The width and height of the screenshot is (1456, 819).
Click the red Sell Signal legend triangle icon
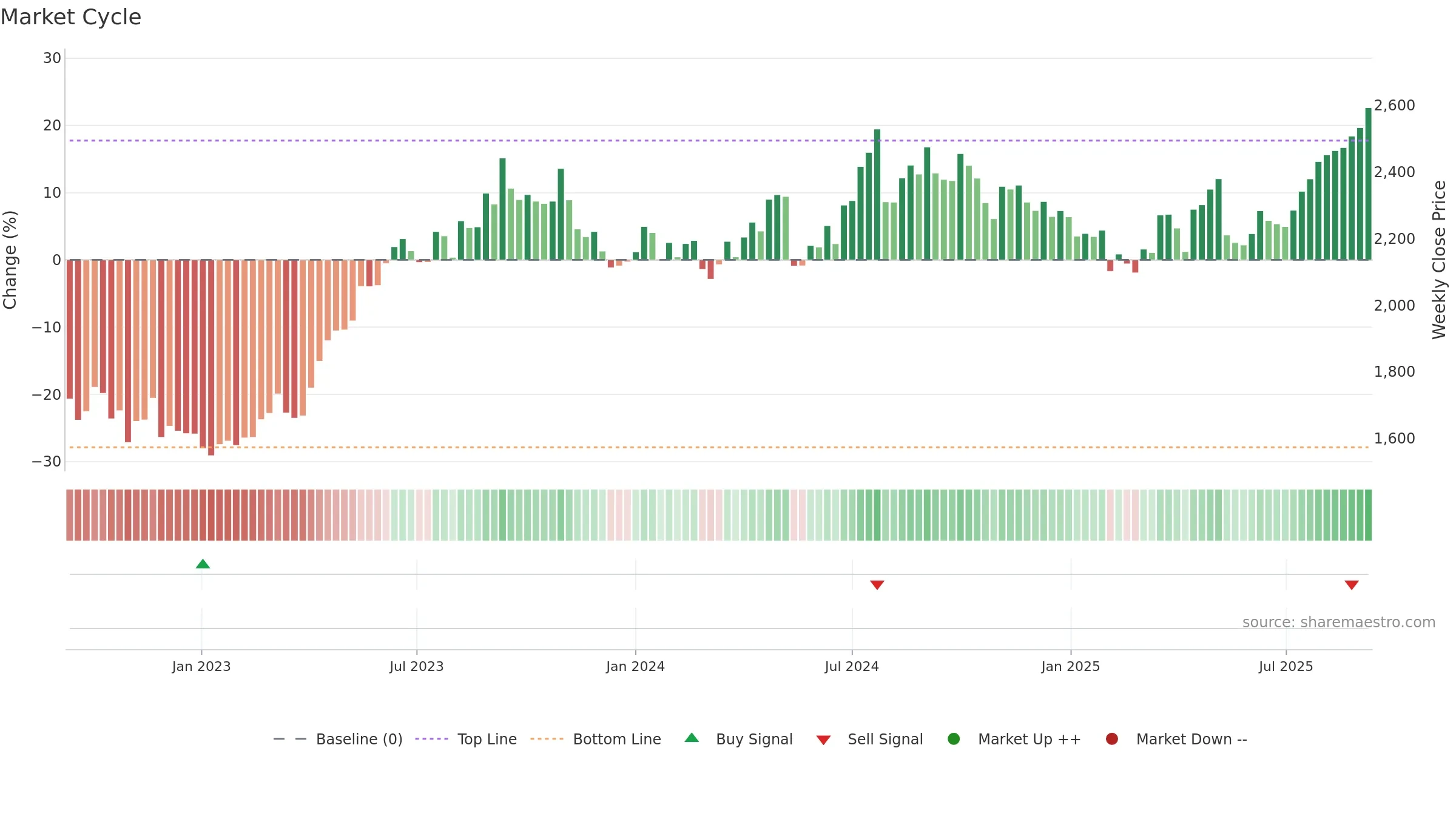point(823,740)
